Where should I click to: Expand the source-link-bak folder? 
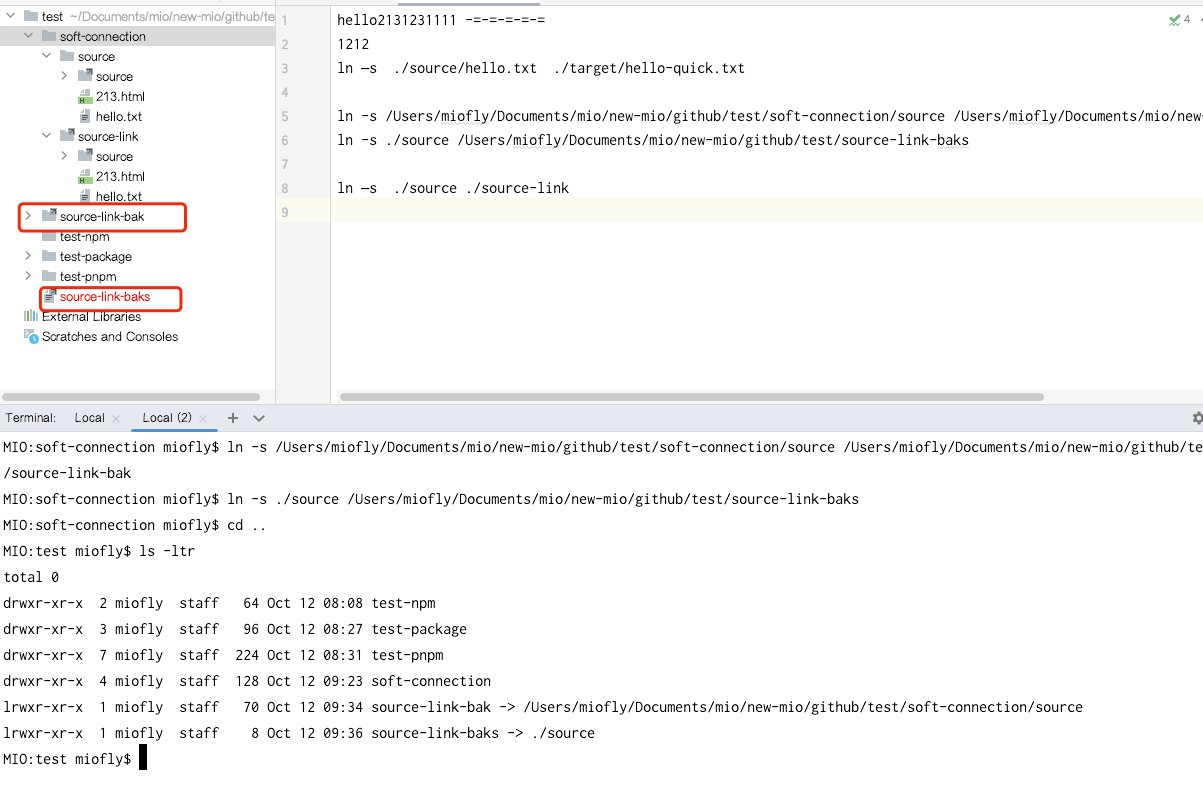tap(28, 216)
